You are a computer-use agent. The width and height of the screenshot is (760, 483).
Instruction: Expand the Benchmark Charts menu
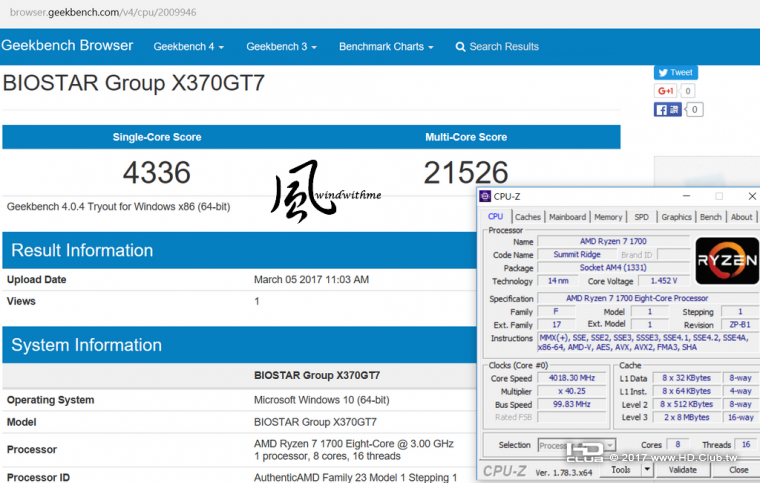(386, 47)
